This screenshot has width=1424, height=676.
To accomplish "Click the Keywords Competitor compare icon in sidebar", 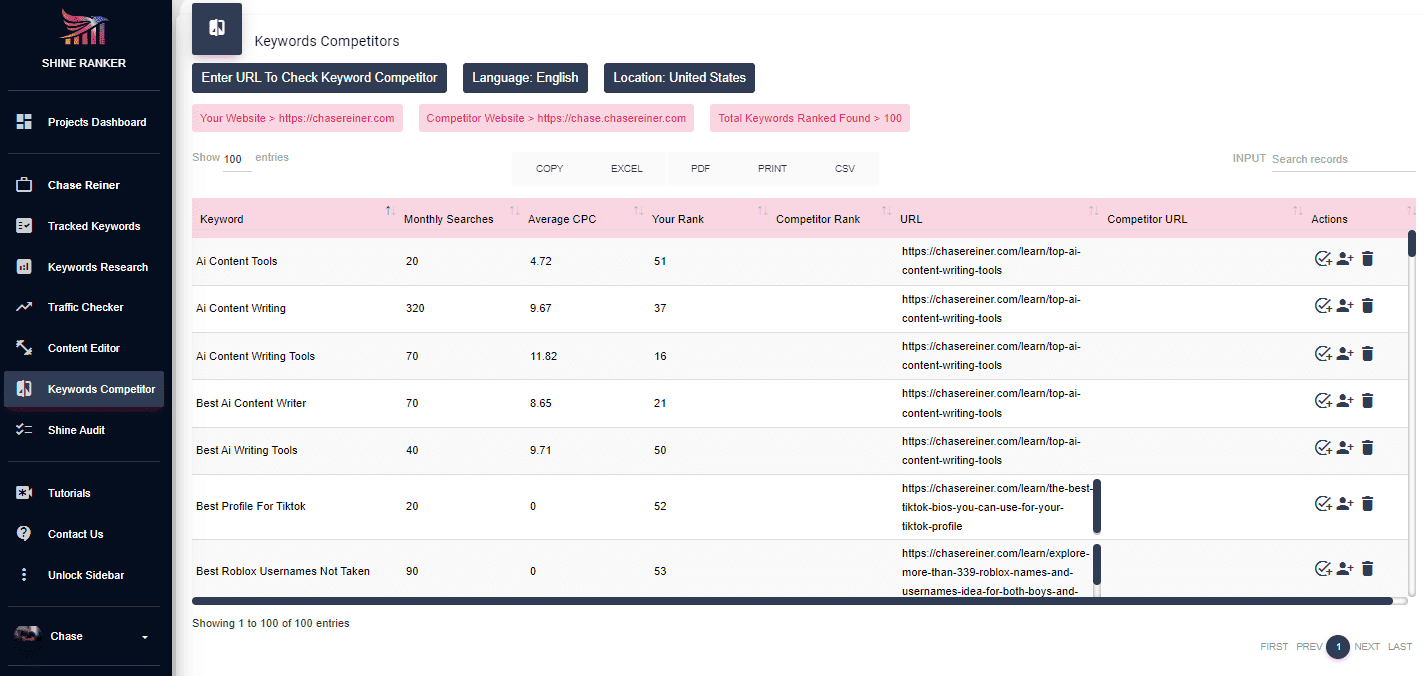I will (24, 389).
